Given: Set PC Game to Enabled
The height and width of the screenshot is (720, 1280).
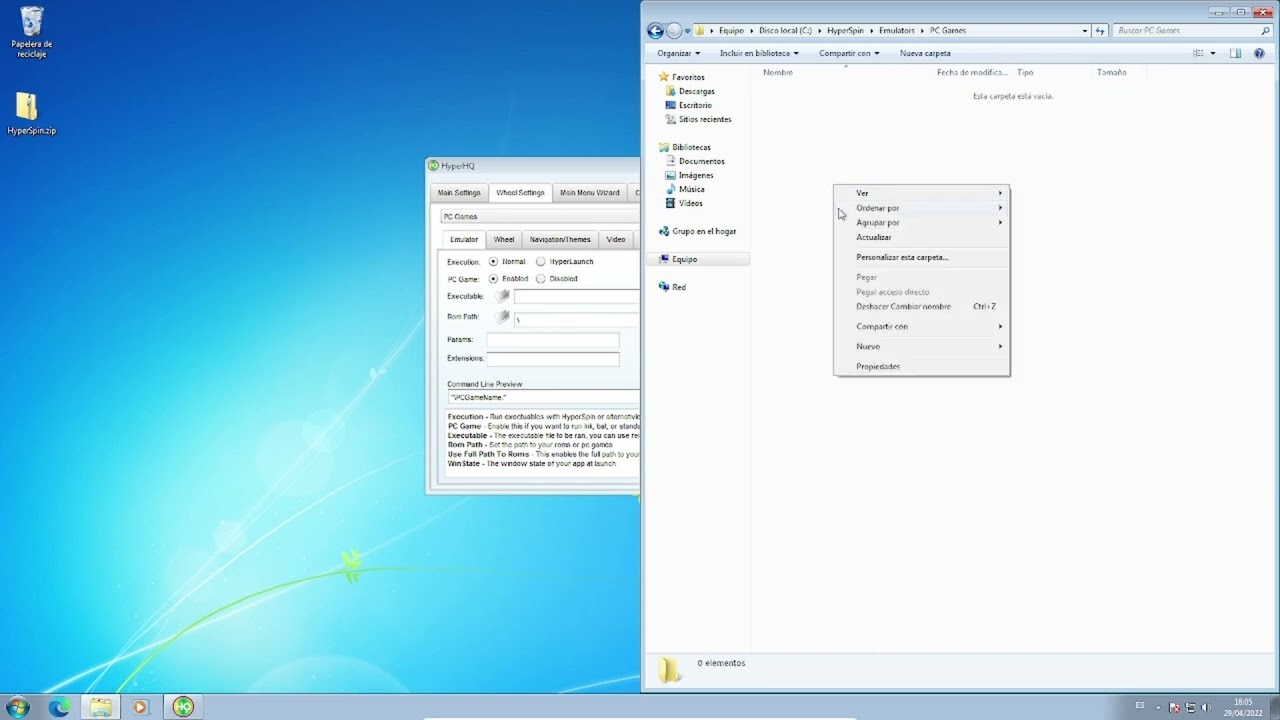Looking at the screenshot, I should tap(493, 278).
